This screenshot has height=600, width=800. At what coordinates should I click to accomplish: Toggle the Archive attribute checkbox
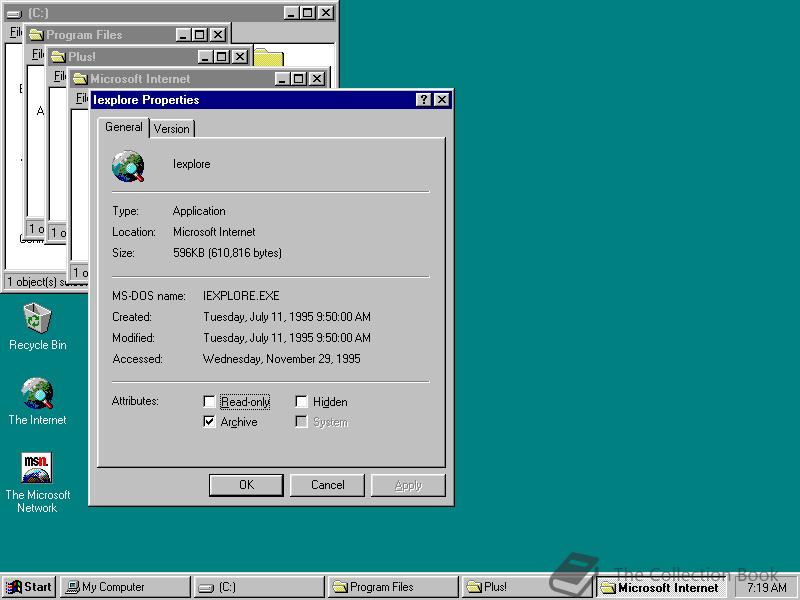(x=209, y=421)
